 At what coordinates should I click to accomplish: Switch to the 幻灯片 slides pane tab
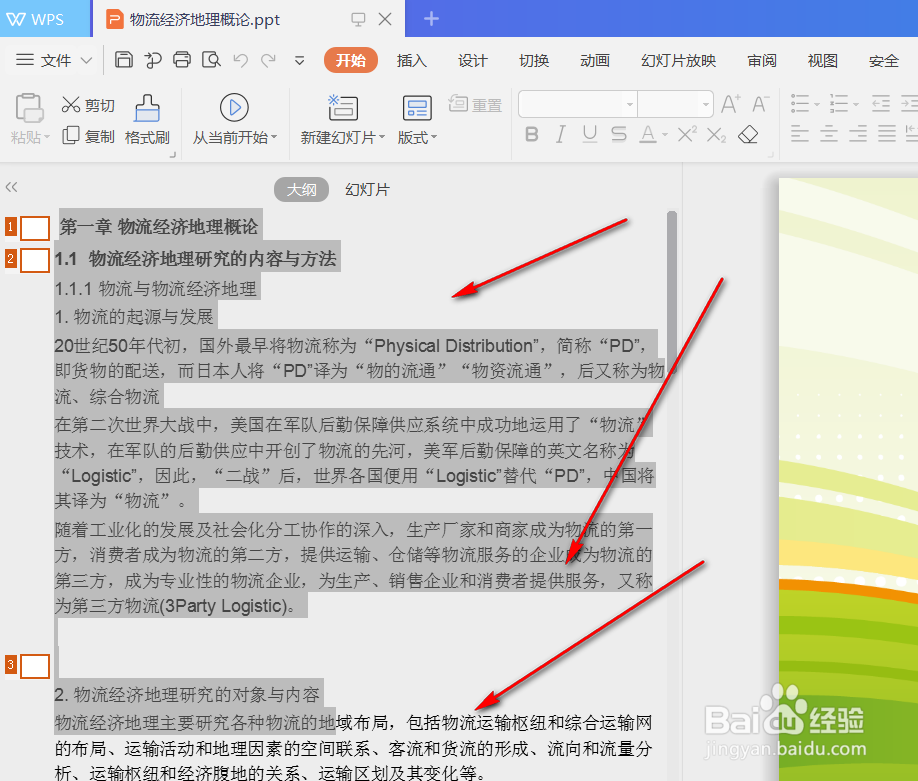pyautogui.click(x=366, y=189)
